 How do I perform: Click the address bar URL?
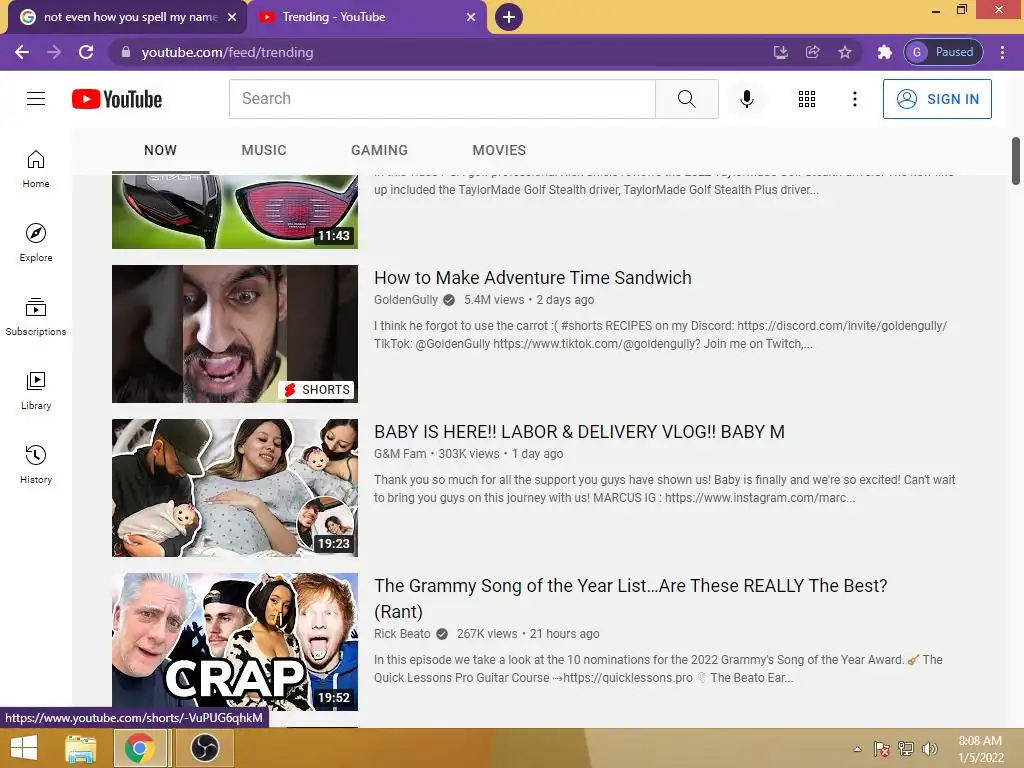tap(227, 52)
